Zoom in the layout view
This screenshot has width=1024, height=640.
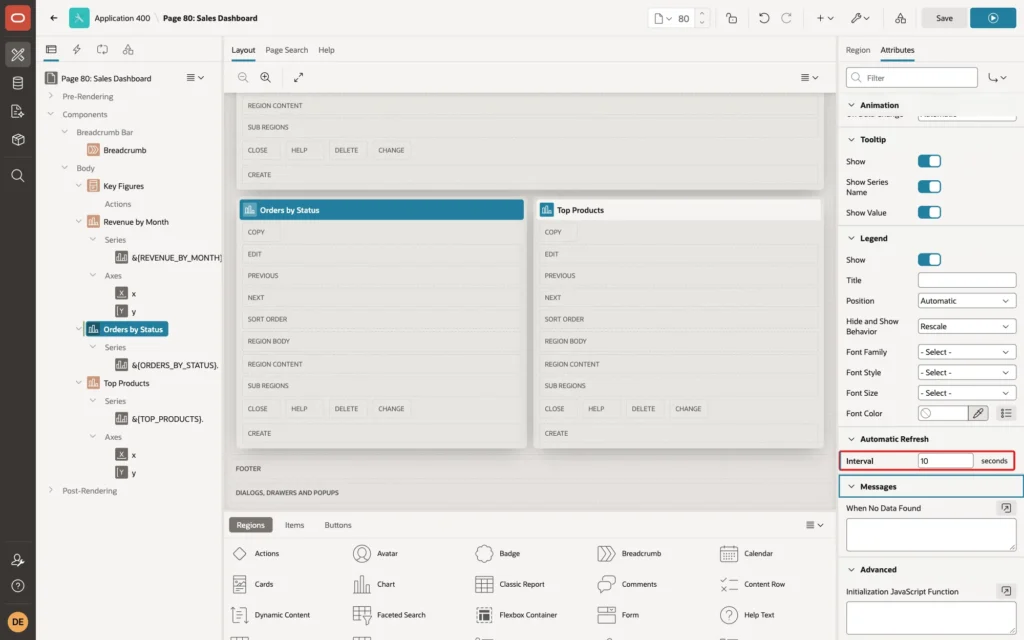pos(266,77)
